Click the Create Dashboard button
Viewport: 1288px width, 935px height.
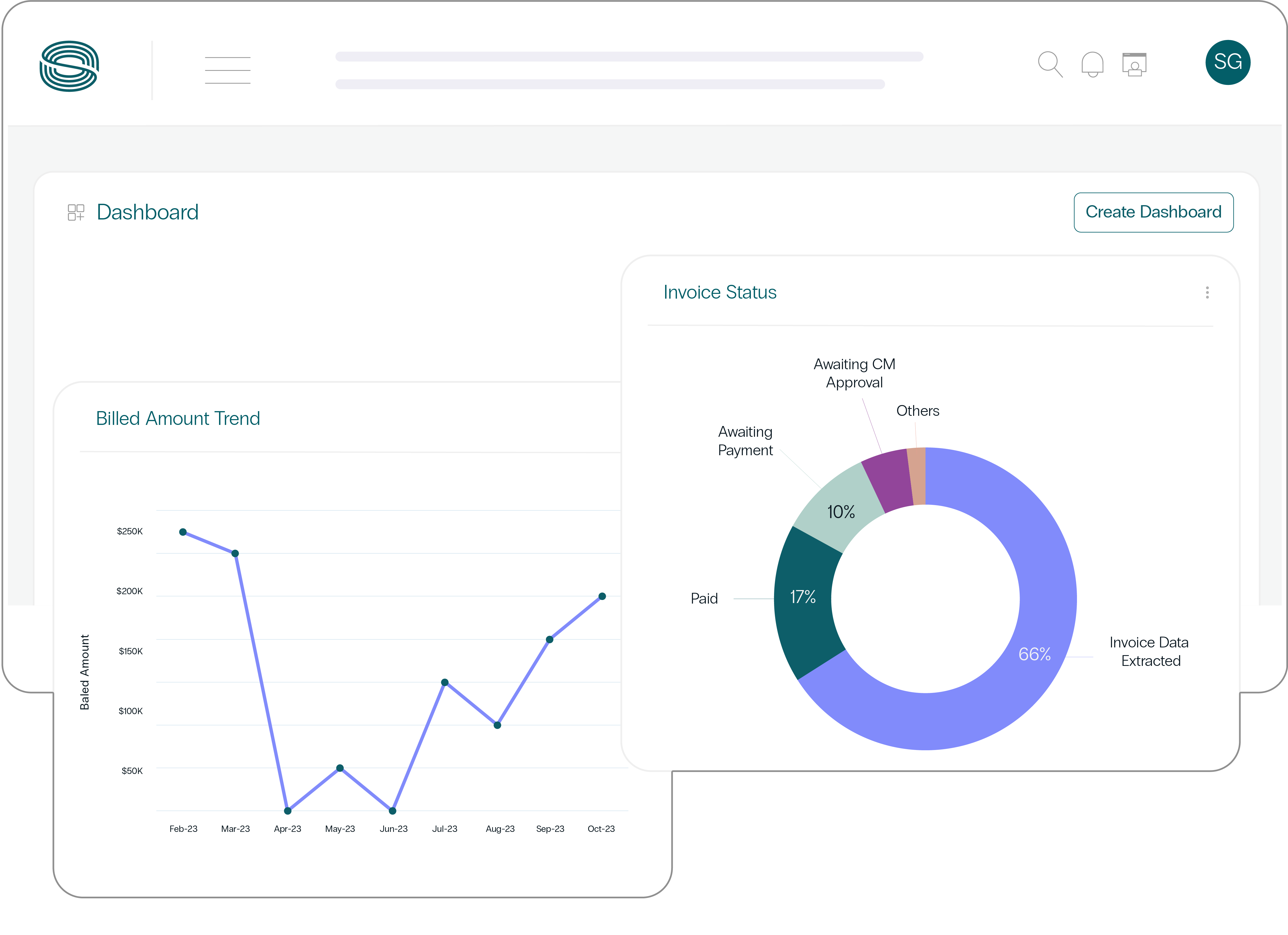(1153, 212)
